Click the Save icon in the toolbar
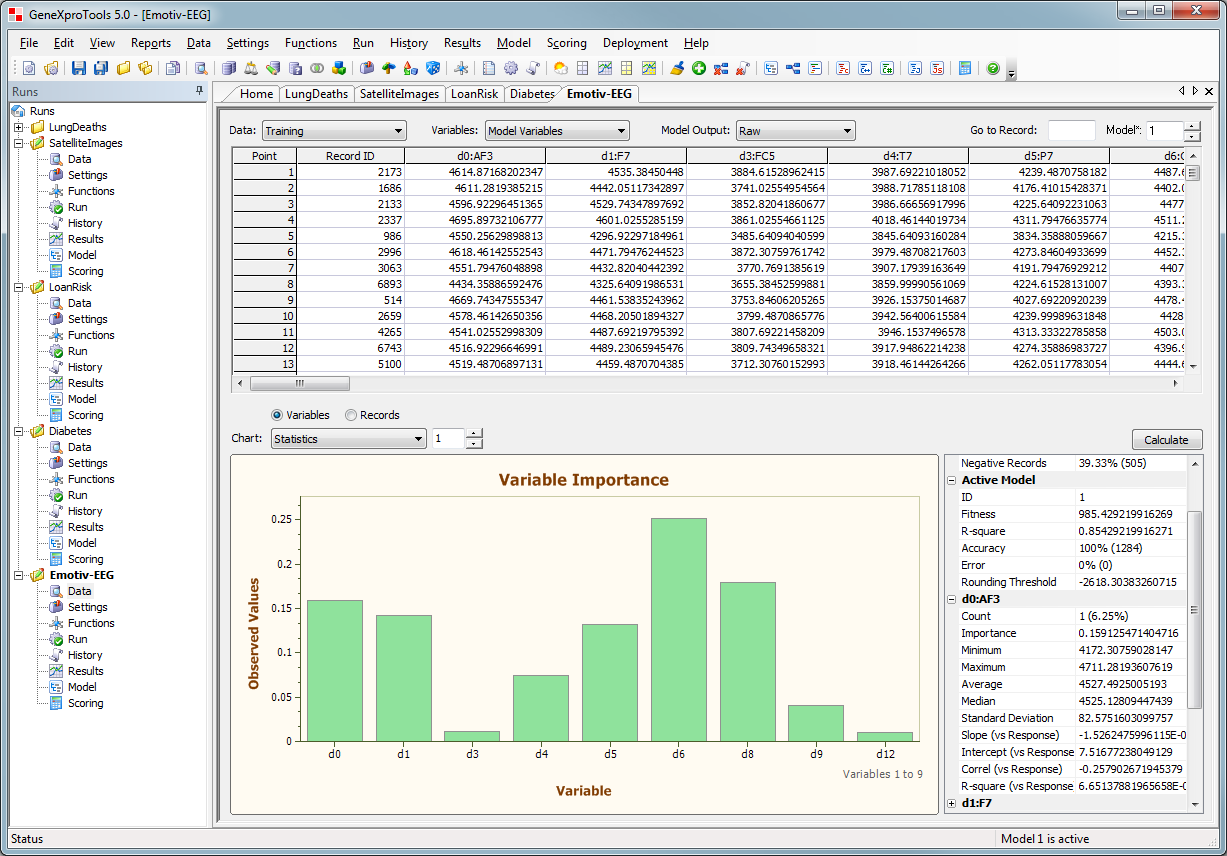This screenshot has width=1227, height=856. (78, 68)
